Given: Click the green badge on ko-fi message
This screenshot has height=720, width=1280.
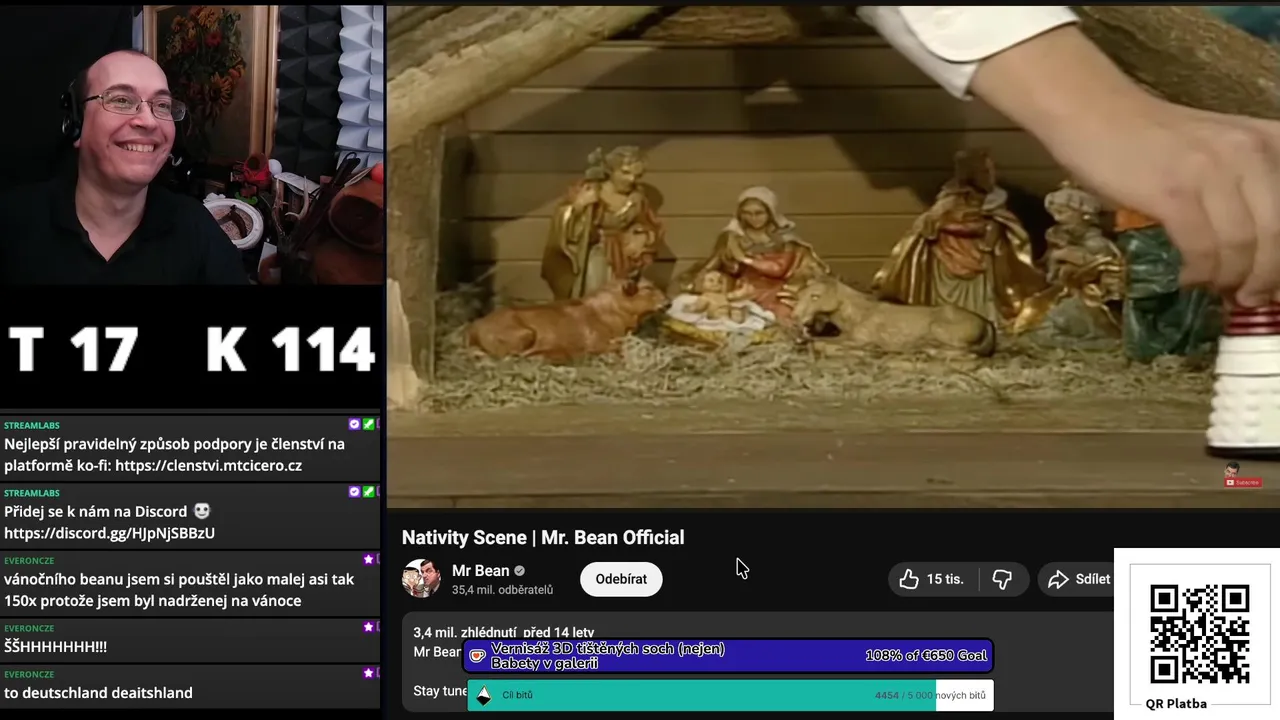Looking at the screenshot, I should pyautogui.click(x=368, y=425).
